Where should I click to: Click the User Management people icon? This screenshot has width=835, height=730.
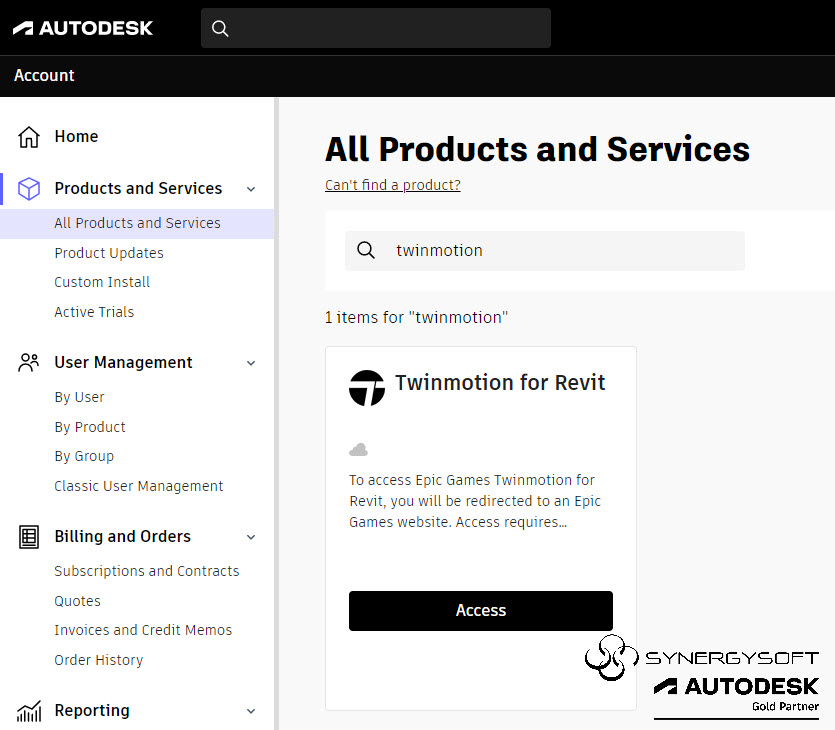pos(29,363)
